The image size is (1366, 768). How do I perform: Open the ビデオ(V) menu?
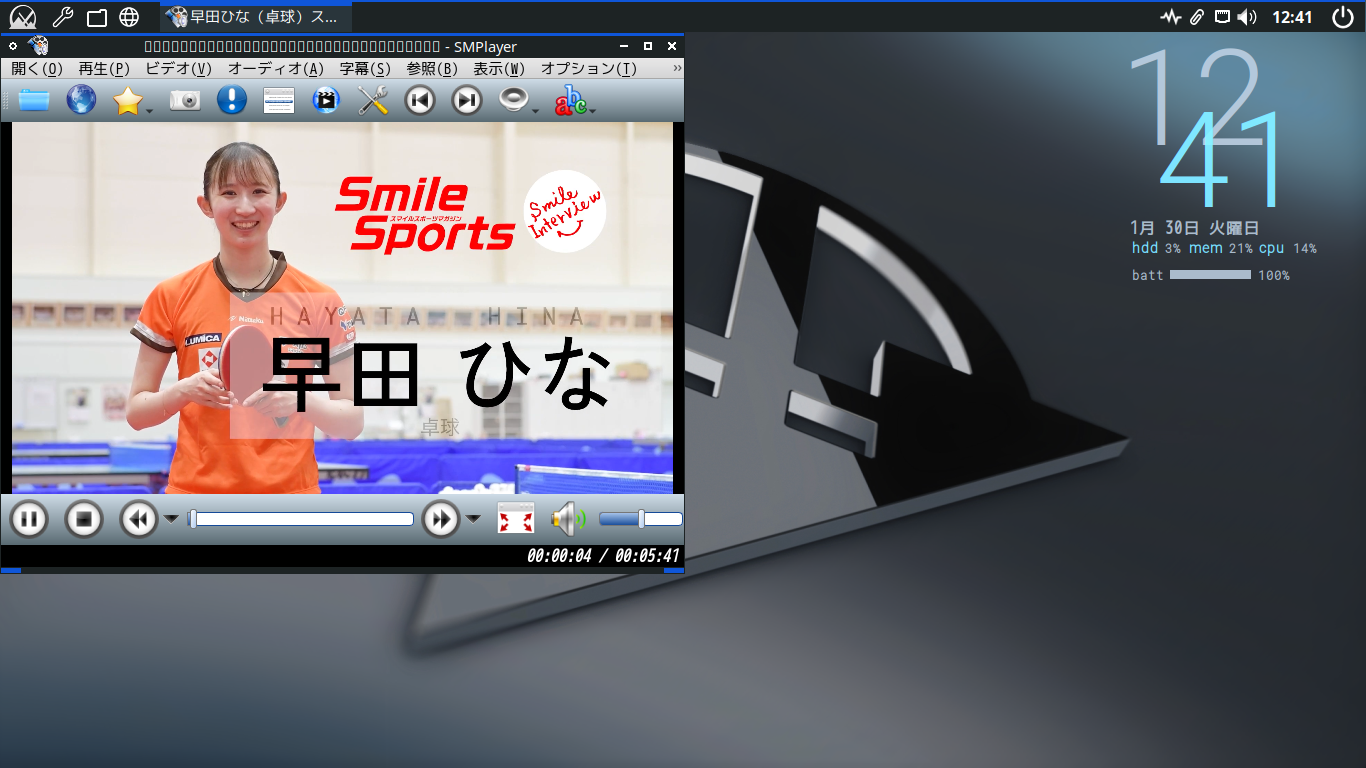[x=178, y=68]
